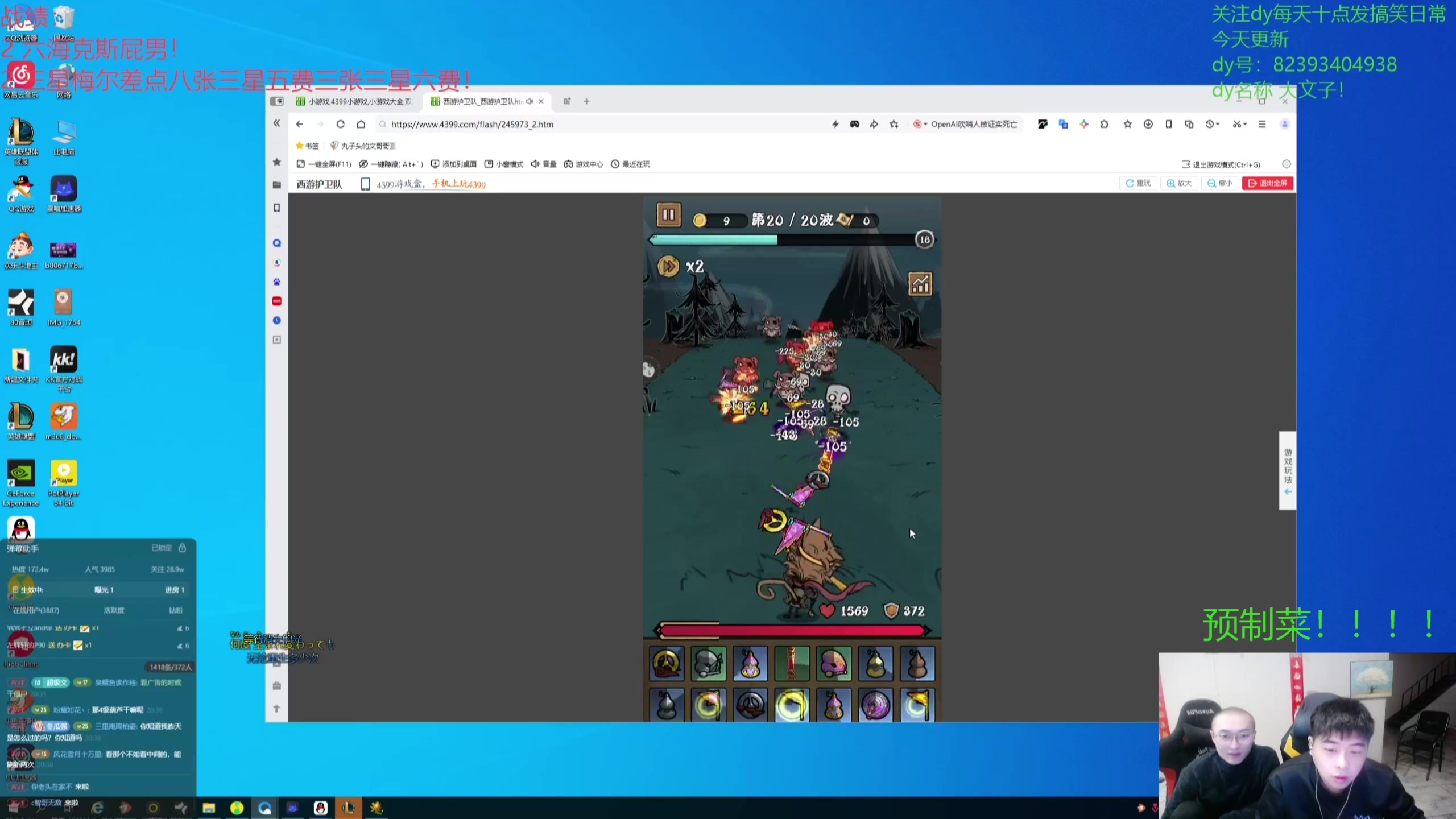The image size is (1456, 819).
Task: Open the 书签 bookmarks entry
Action: (307, 146)
